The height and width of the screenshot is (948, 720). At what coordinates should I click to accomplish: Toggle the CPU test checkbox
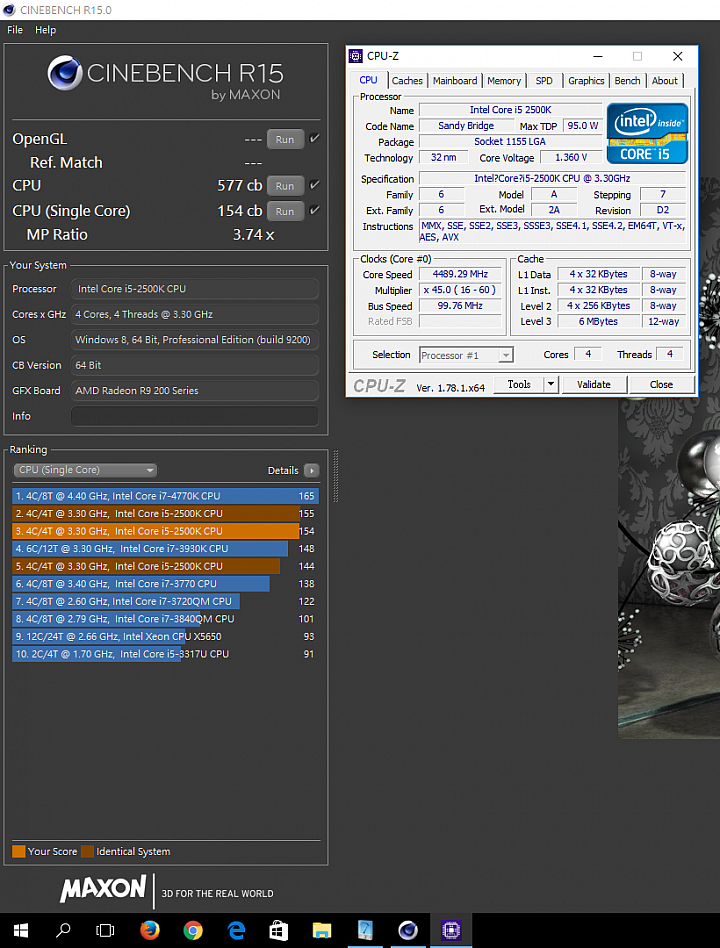pyautogui.click(x=314, y=185)
